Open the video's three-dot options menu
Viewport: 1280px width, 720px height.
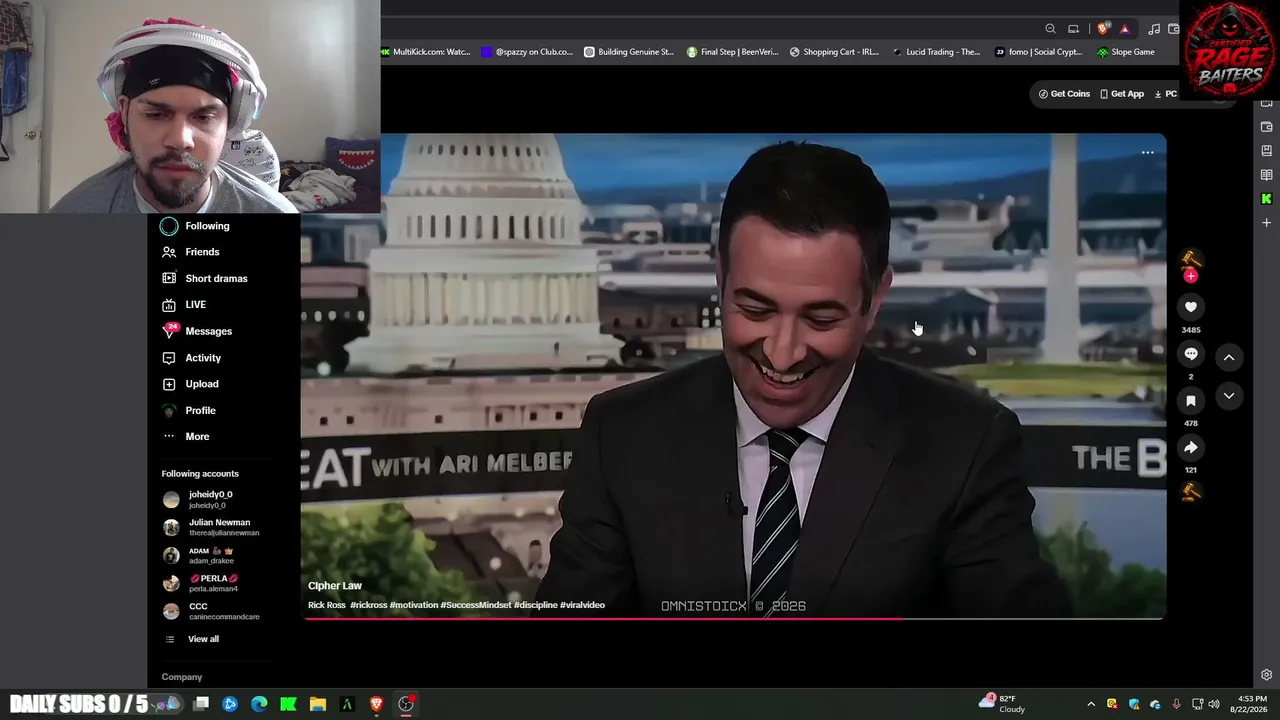[1147, 153]
